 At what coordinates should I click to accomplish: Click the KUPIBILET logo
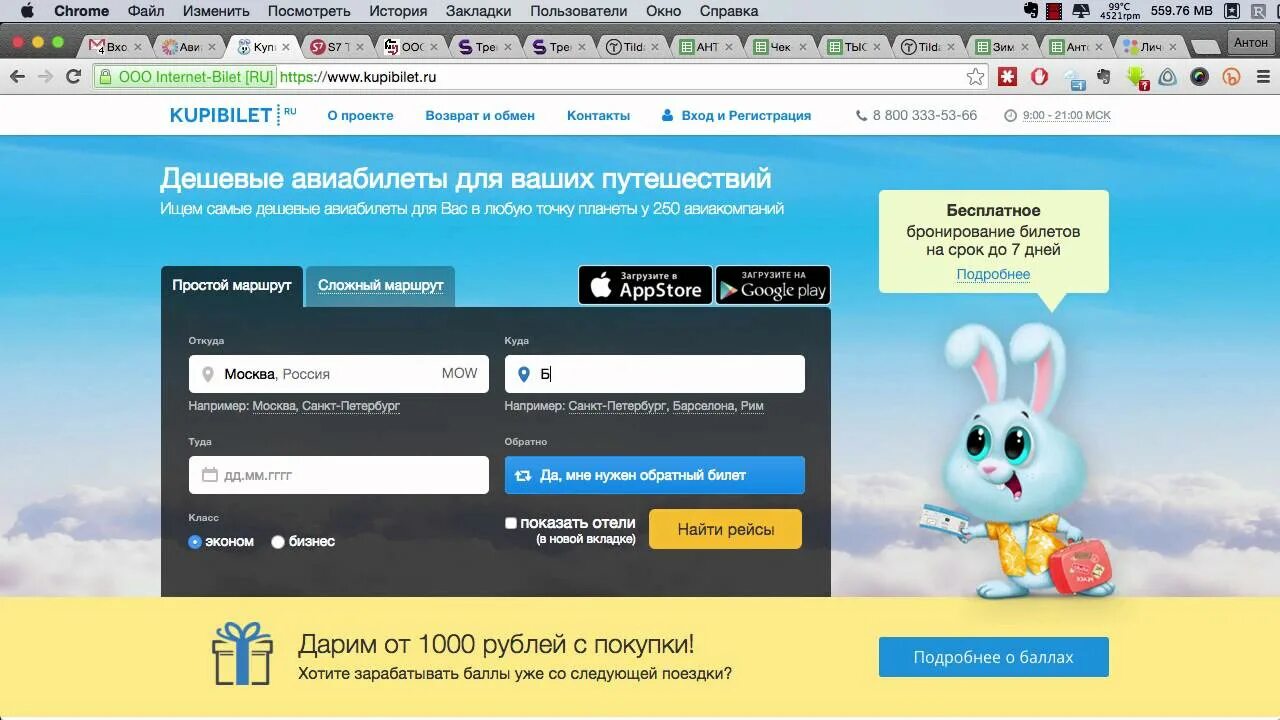coord(233,115)
